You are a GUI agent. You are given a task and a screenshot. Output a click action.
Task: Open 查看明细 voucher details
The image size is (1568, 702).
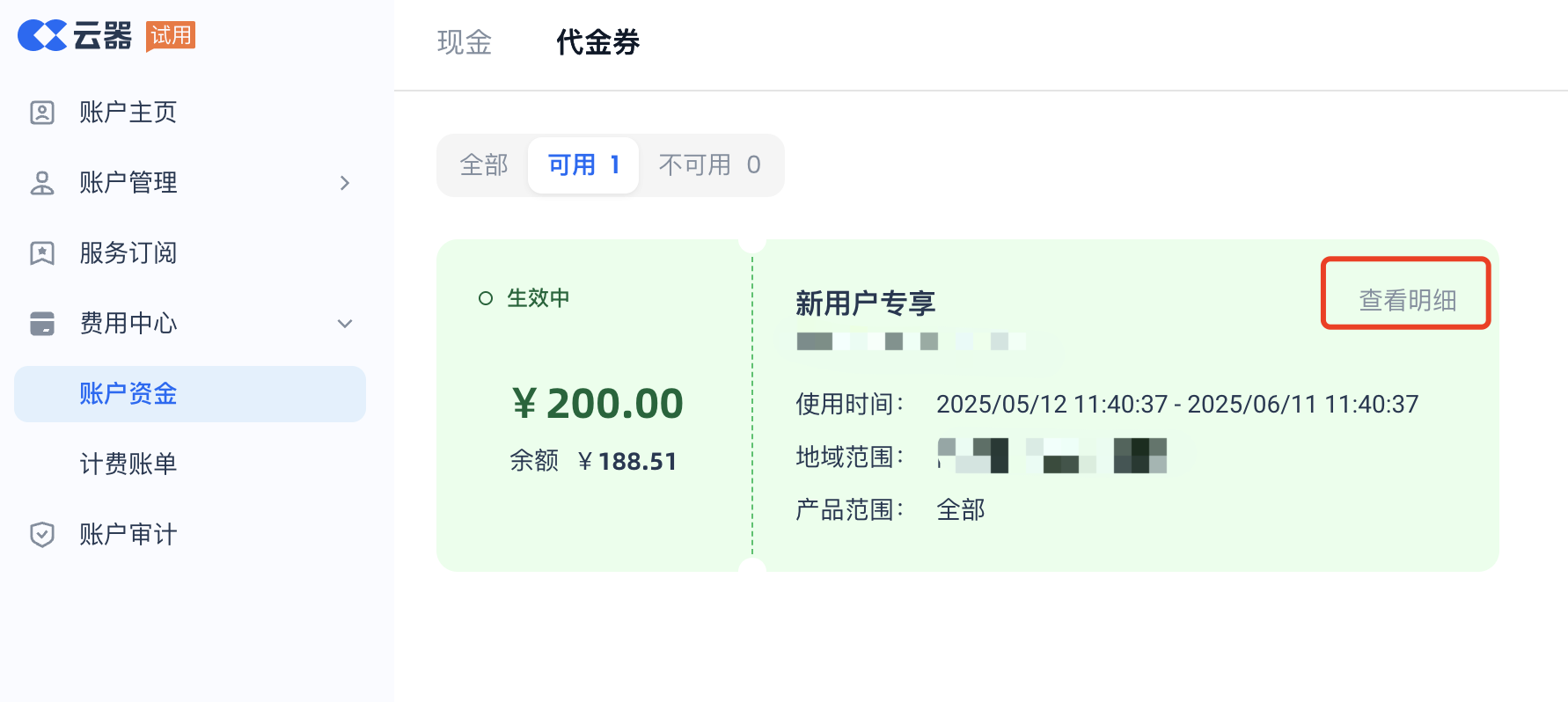[1407, 301]
